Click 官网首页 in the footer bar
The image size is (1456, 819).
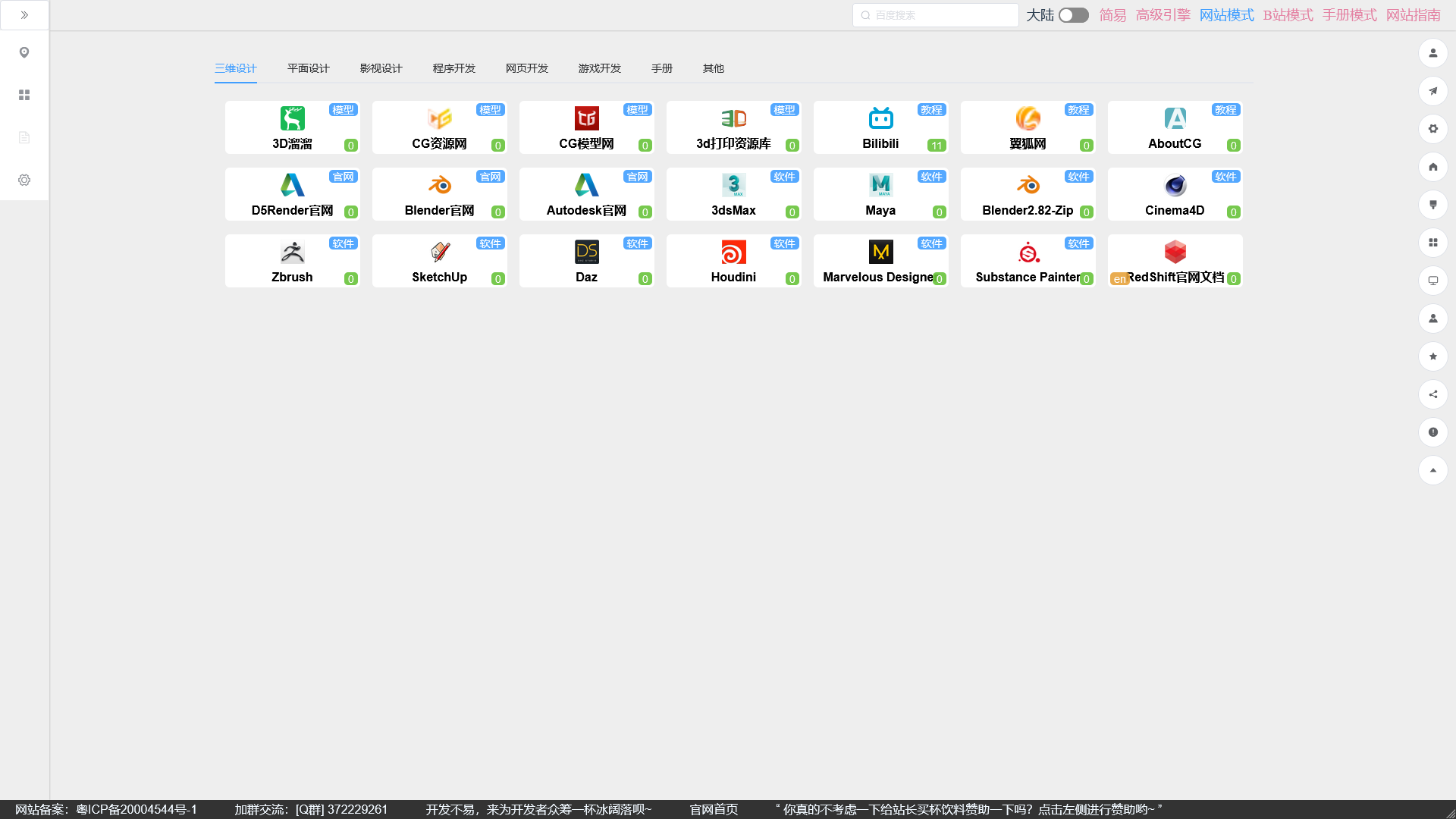click(x=713, y=809)
